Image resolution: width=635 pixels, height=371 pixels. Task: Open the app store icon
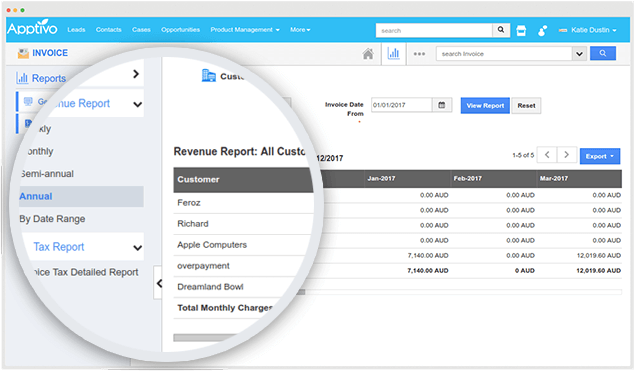coord(521,30)
